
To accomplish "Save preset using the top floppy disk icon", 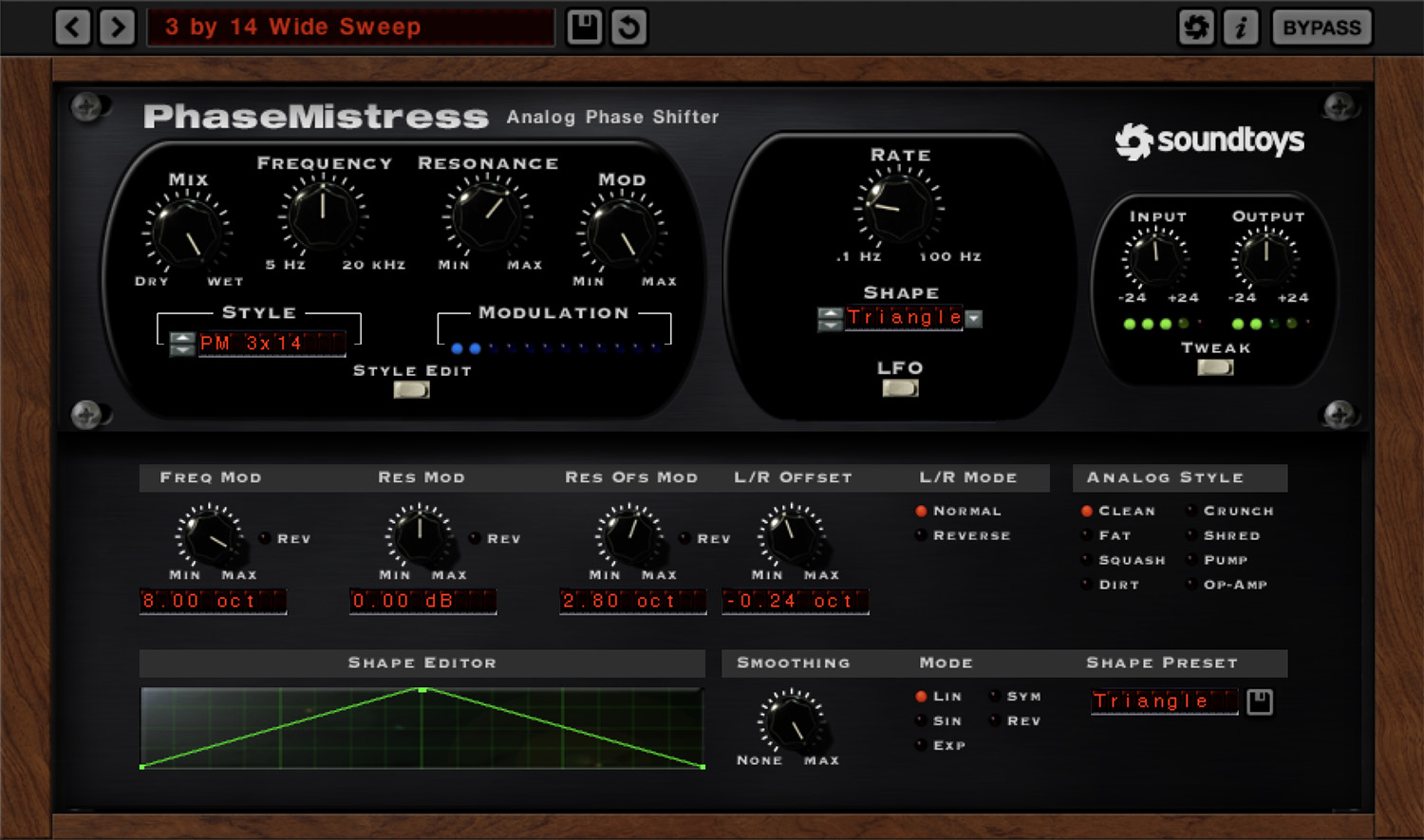I will [584, 27].
